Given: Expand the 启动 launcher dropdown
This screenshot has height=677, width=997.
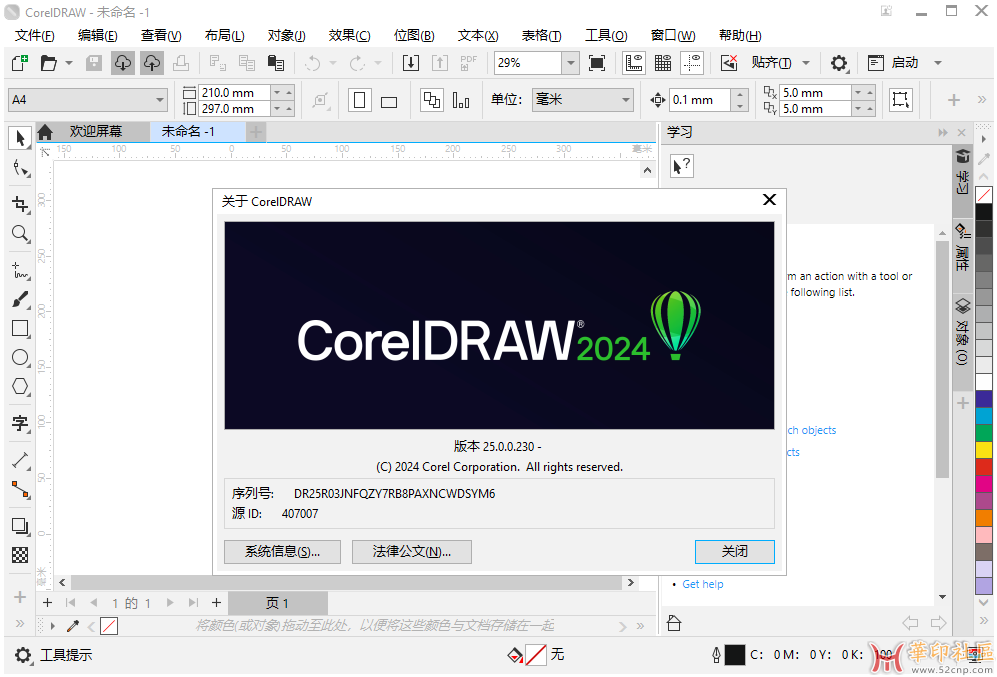Looking at the screenshot, I should [x=937, y=63].
